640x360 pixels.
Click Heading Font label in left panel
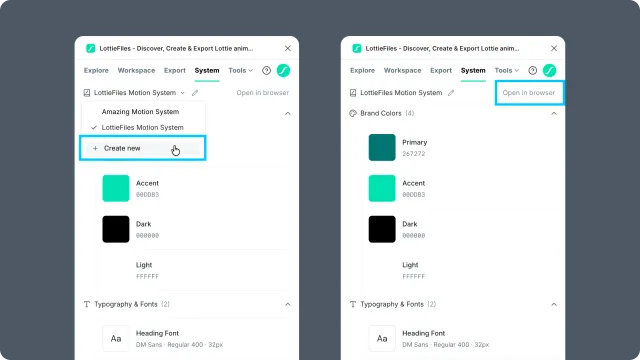click(x=157, y=333)
